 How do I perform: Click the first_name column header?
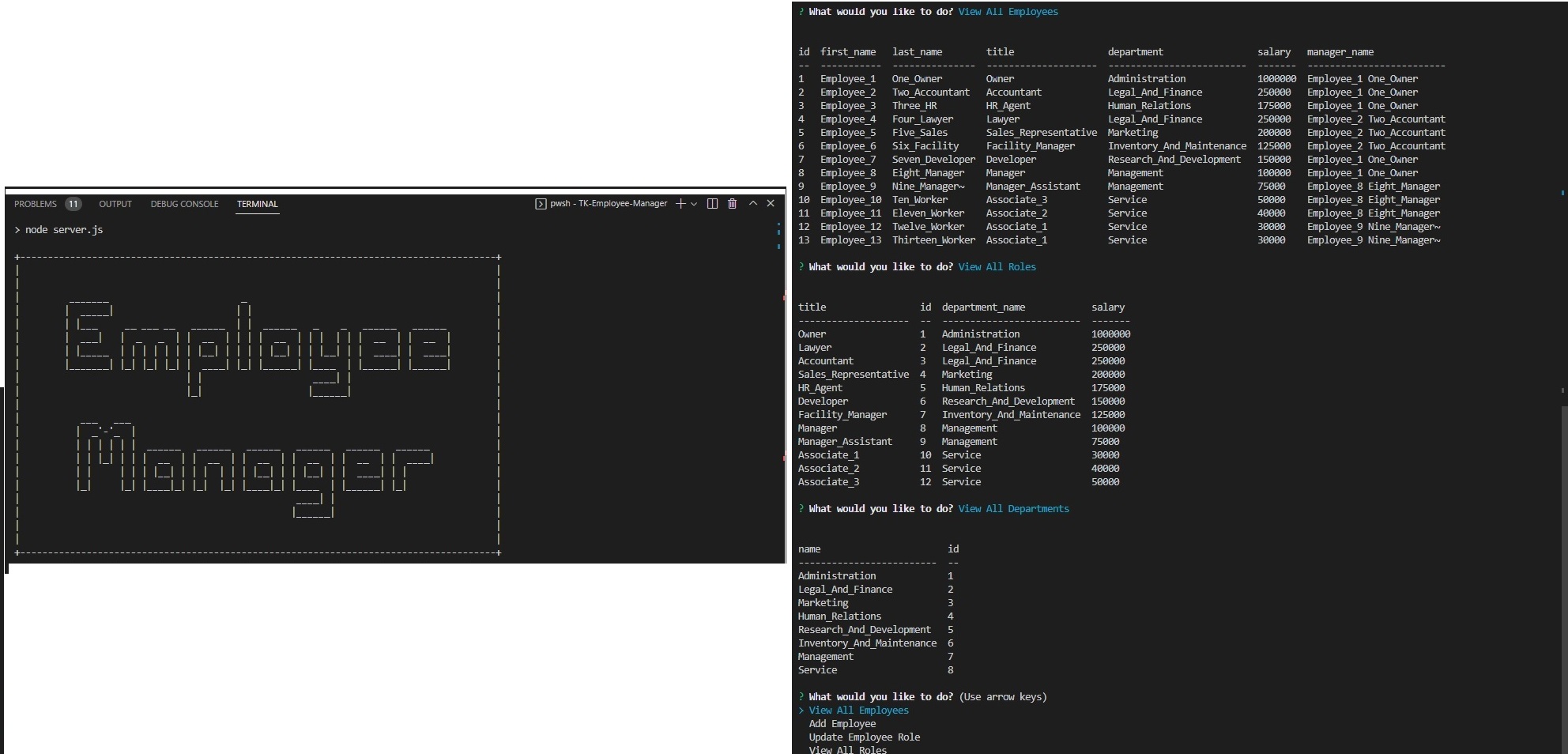(848, 52)
